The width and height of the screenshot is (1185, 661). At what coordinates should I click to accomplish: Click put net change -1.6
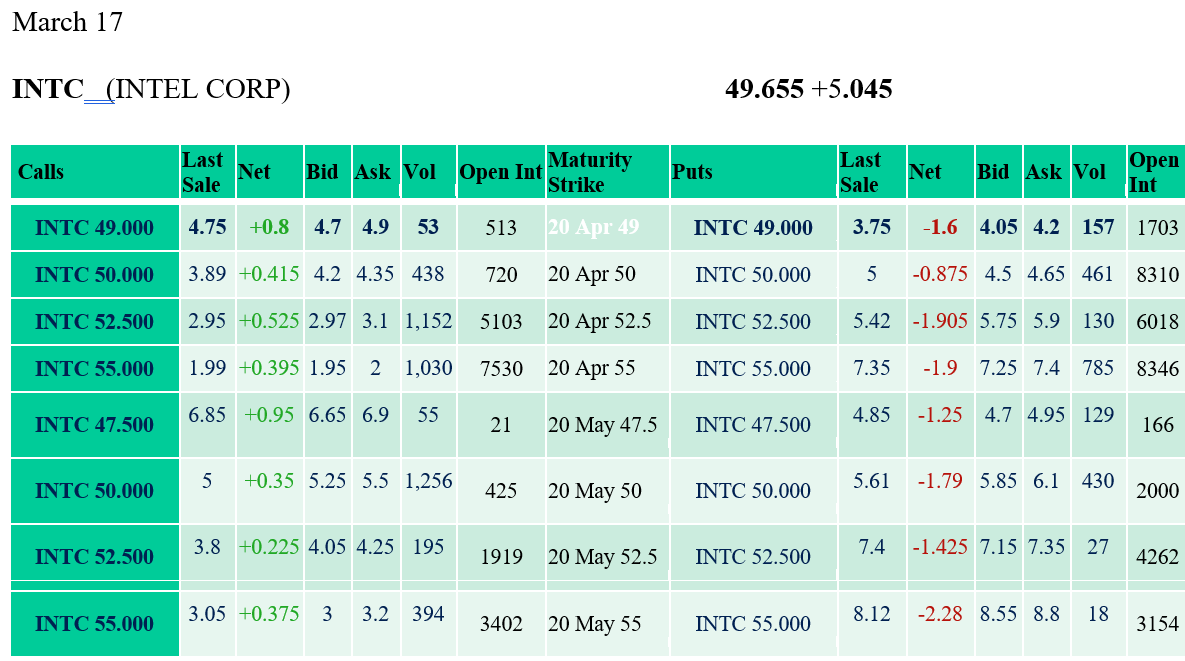tap(940, 227)
